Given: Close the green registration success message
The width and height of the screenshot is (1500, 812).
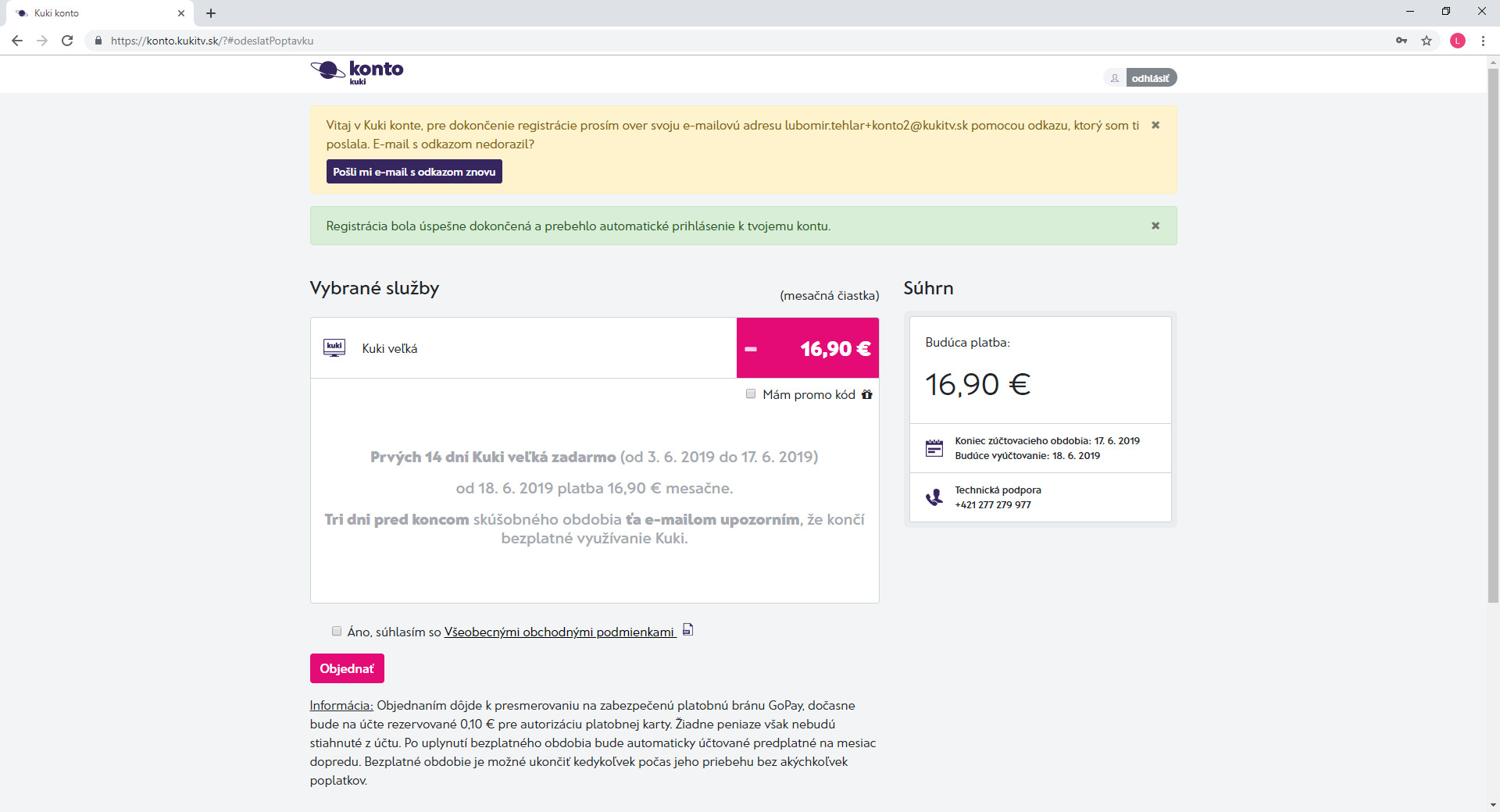Looking at the screenshot, I should point(1155,226).
